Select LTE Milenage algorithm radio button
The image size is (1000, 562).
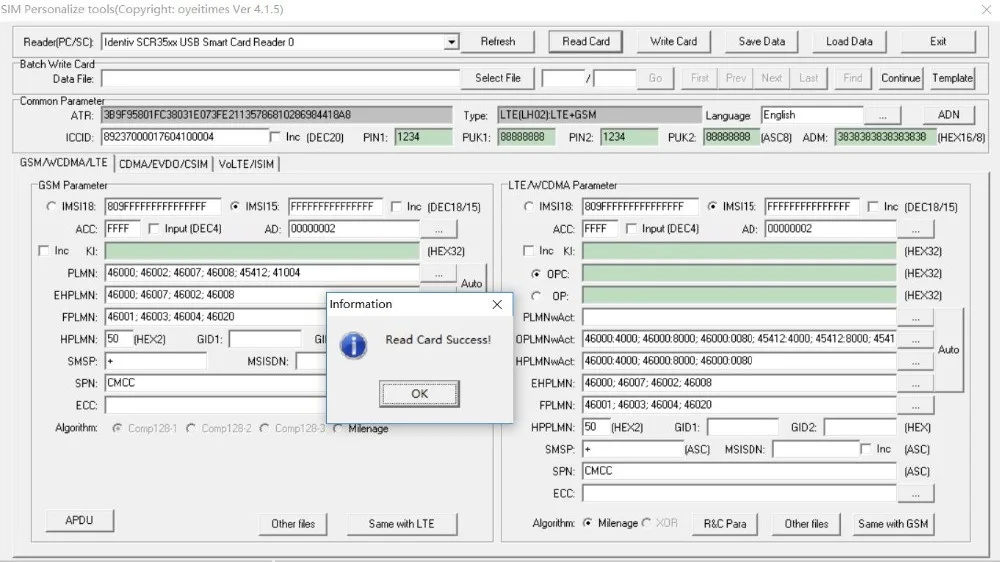587,523
